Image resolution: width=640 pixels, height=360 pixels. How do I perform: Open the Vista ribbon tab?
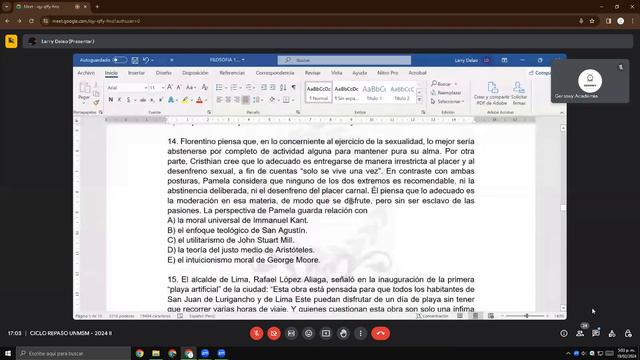pos(337,73)
